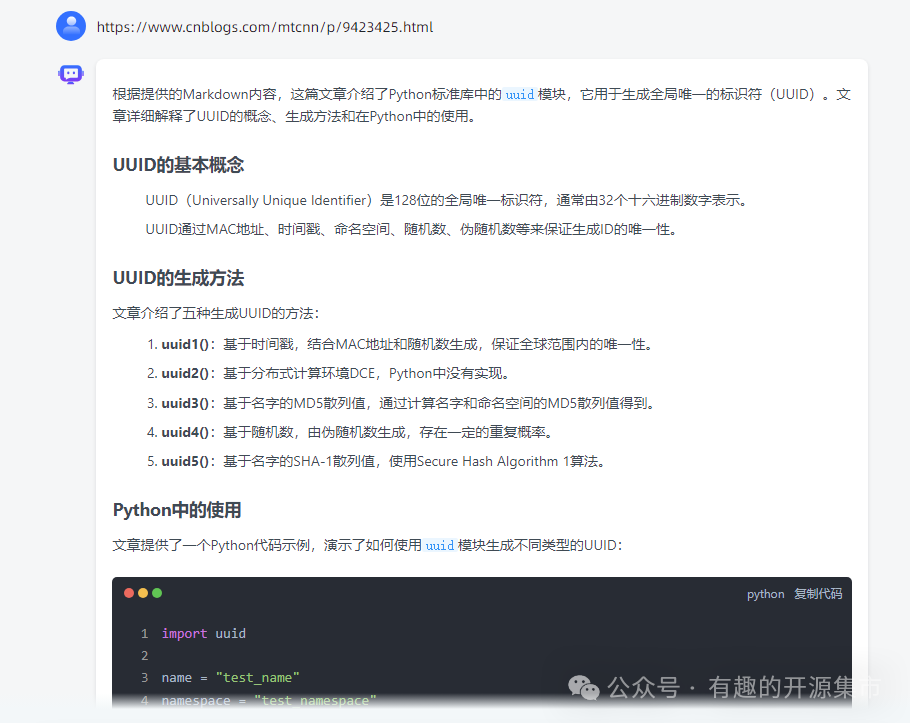Click the purple assistant robot icon
This screenshot has height=723, width=910.
70,74
